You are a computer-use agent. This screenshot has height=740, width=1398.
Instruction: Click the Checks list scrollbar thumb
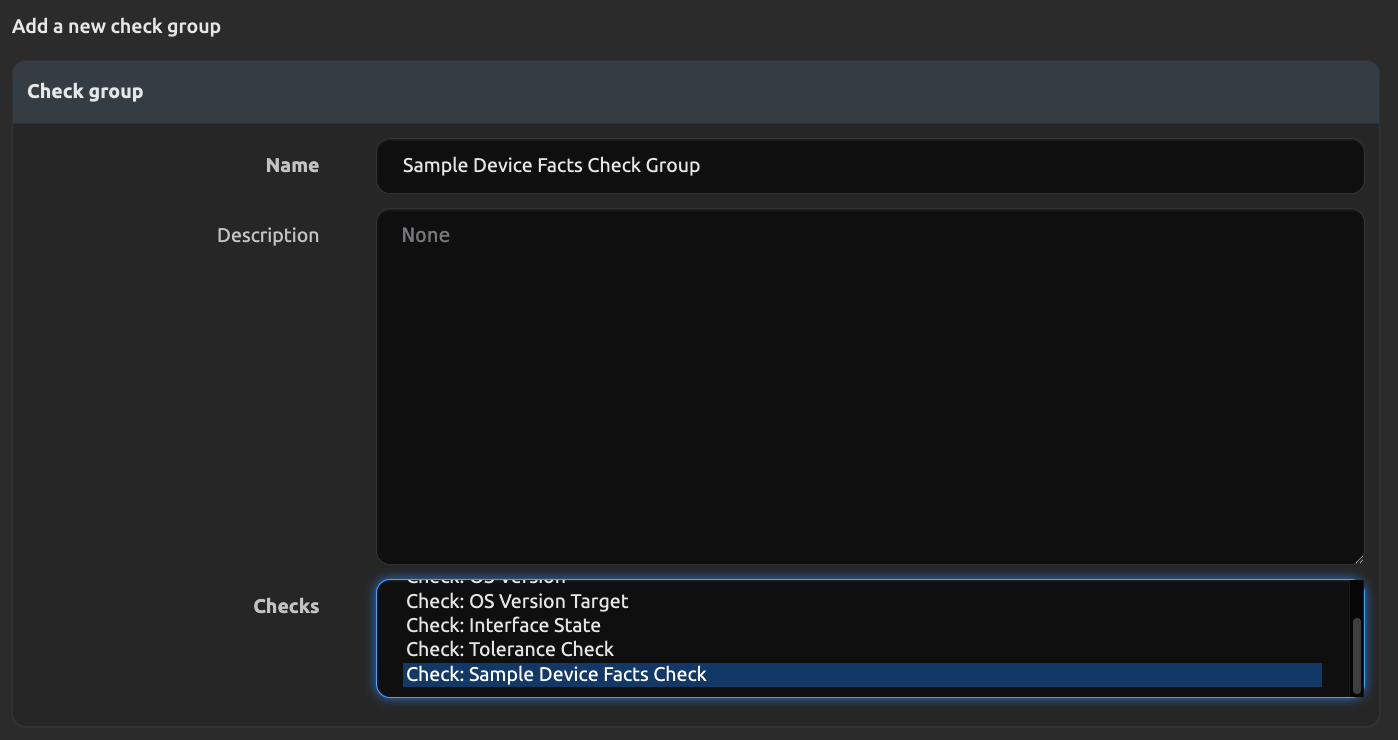tap(1356, 655)
